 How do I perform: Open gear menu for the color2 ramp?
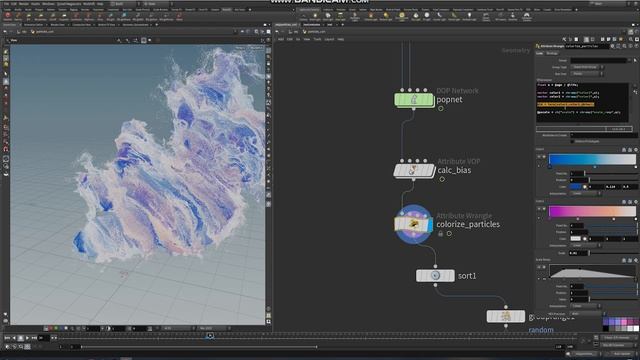[x=636, y=202]
